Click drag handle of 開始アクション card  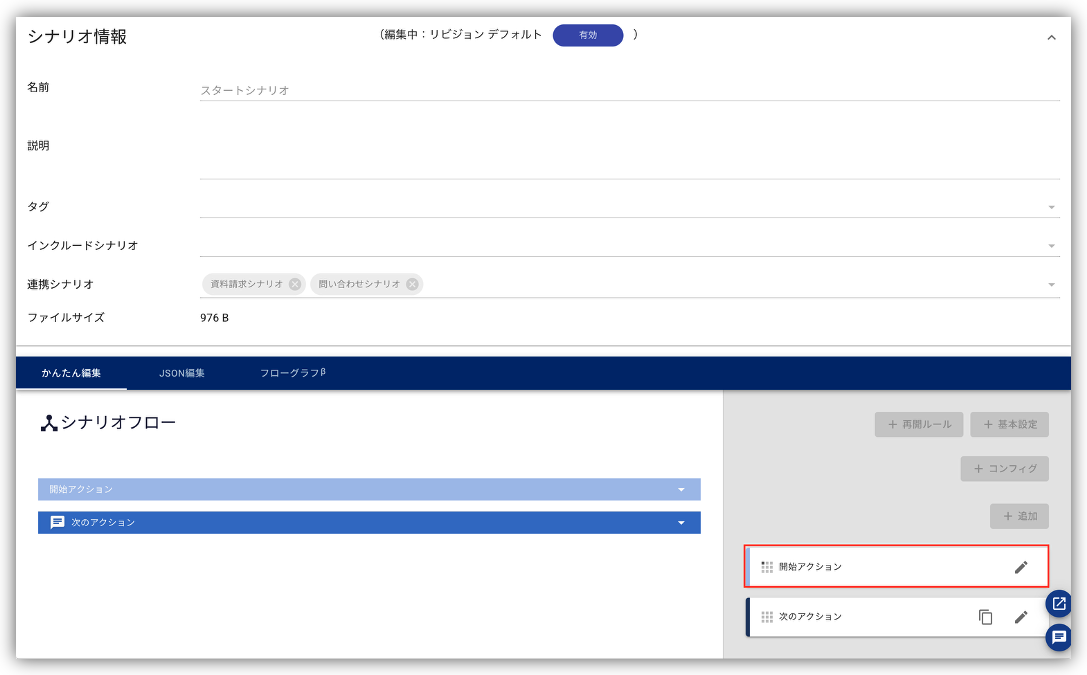(767, 567)
